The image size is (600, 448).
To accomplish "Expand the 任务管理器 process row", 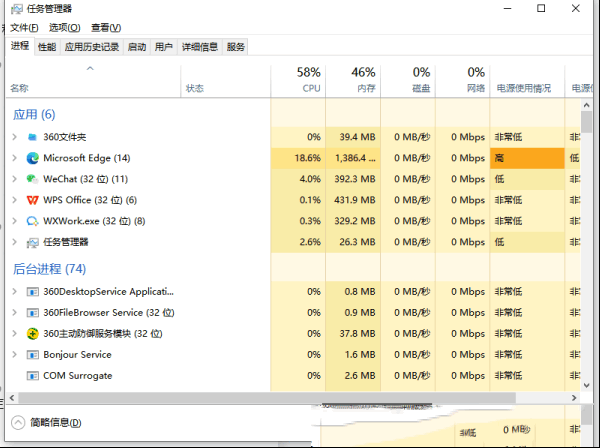I will point(15,242).
